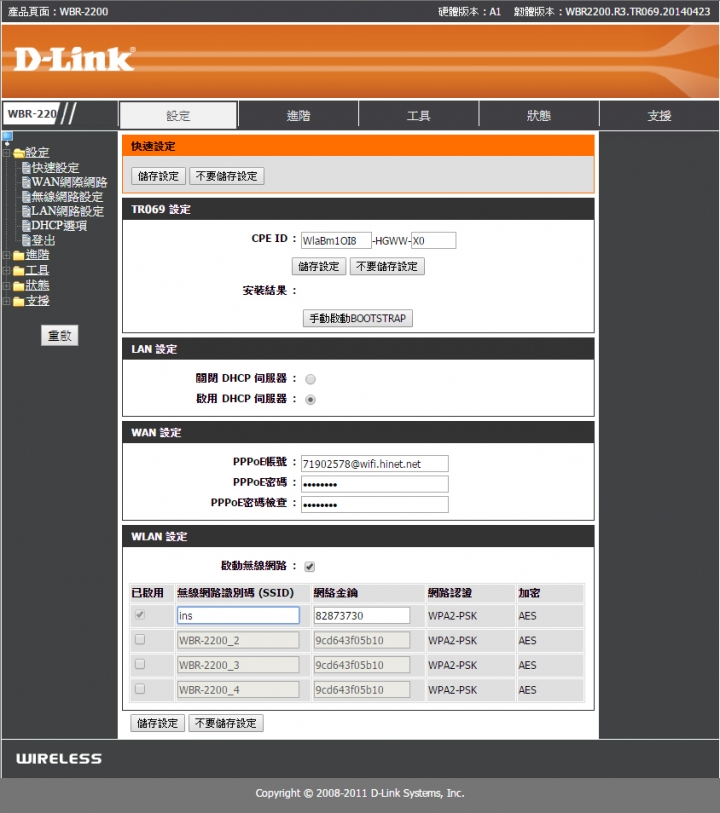Click the PPPoE帳號 input field
720x813 pixels.
pos(375,464)
